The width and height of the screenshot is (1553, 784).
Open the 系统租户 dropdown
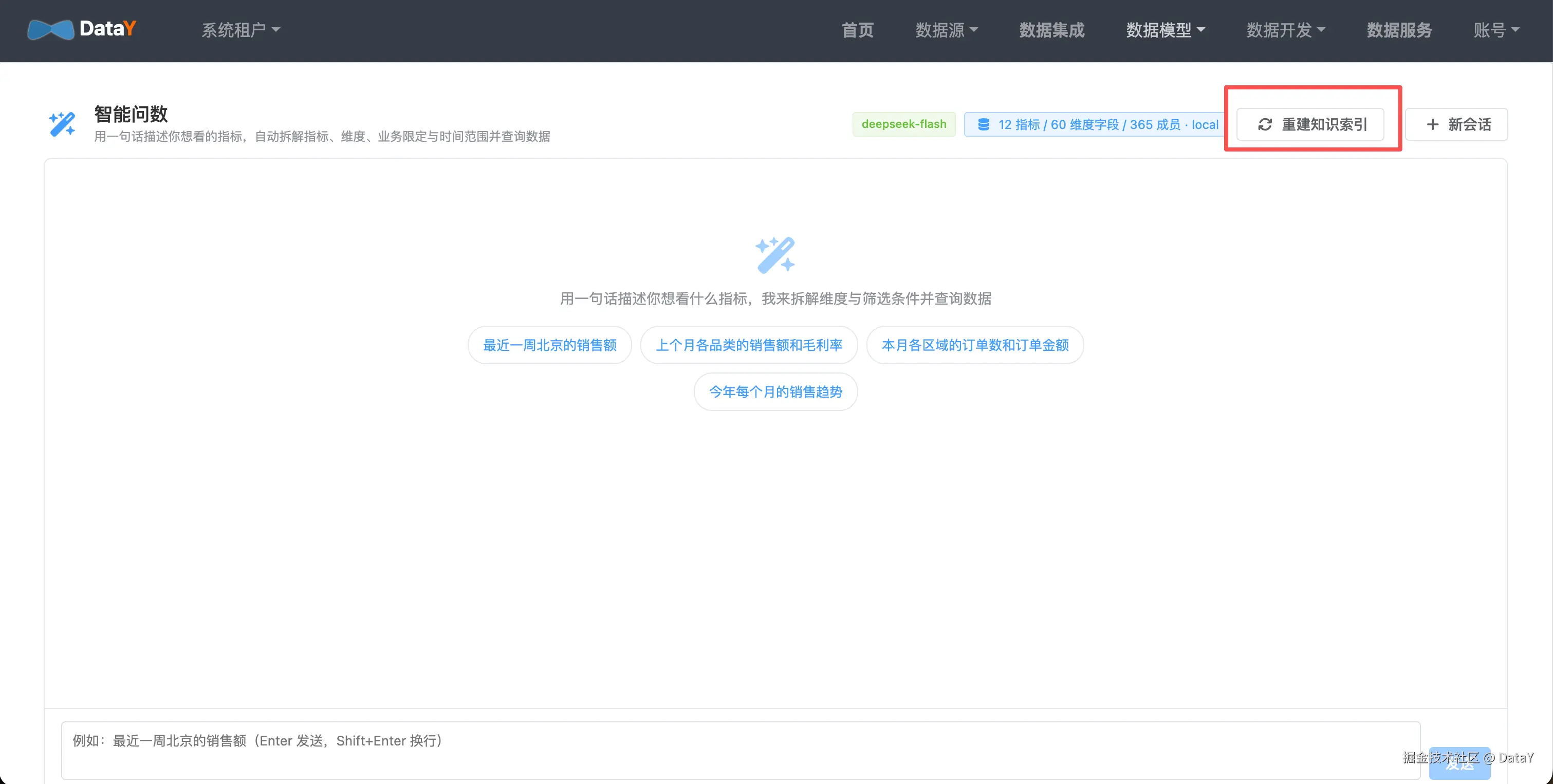(x=241, y=29)
